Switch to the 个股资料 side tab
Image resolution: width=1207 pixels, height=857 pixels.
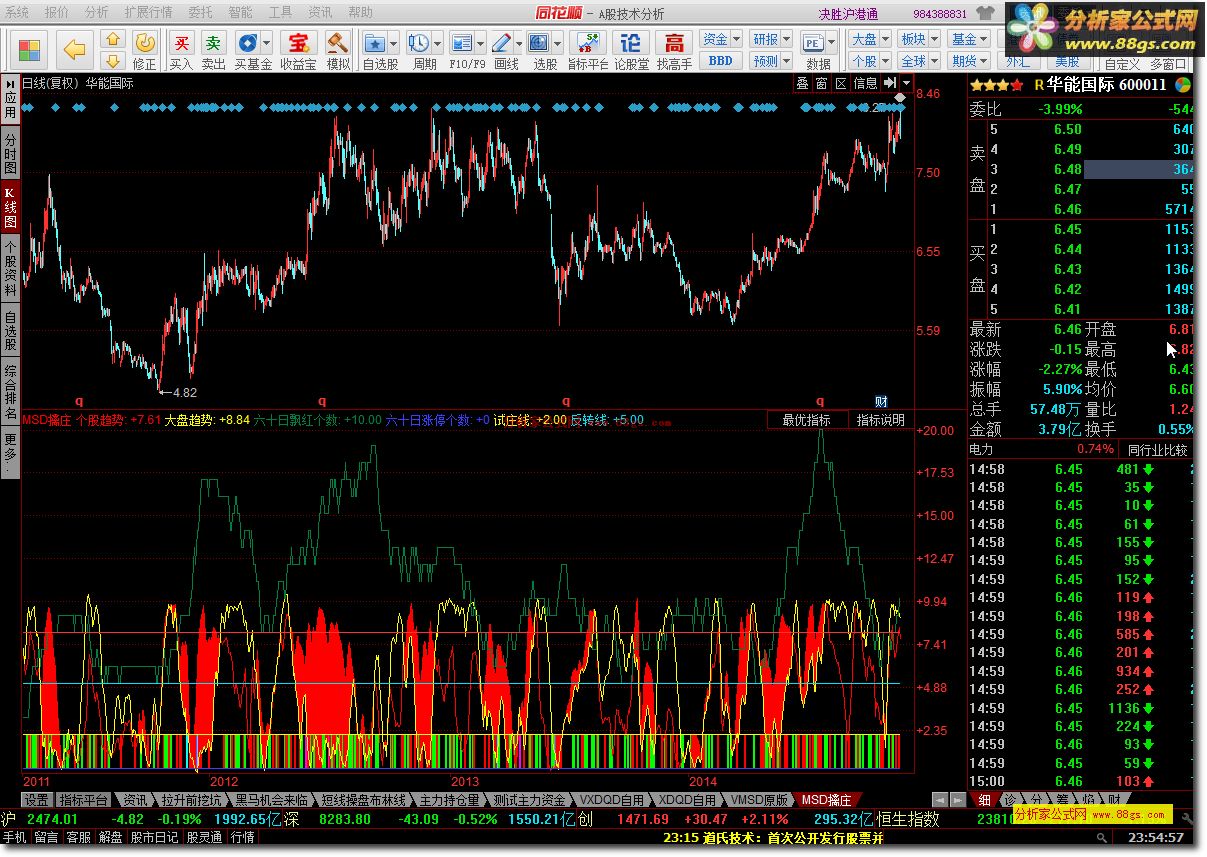coord(10,267)
